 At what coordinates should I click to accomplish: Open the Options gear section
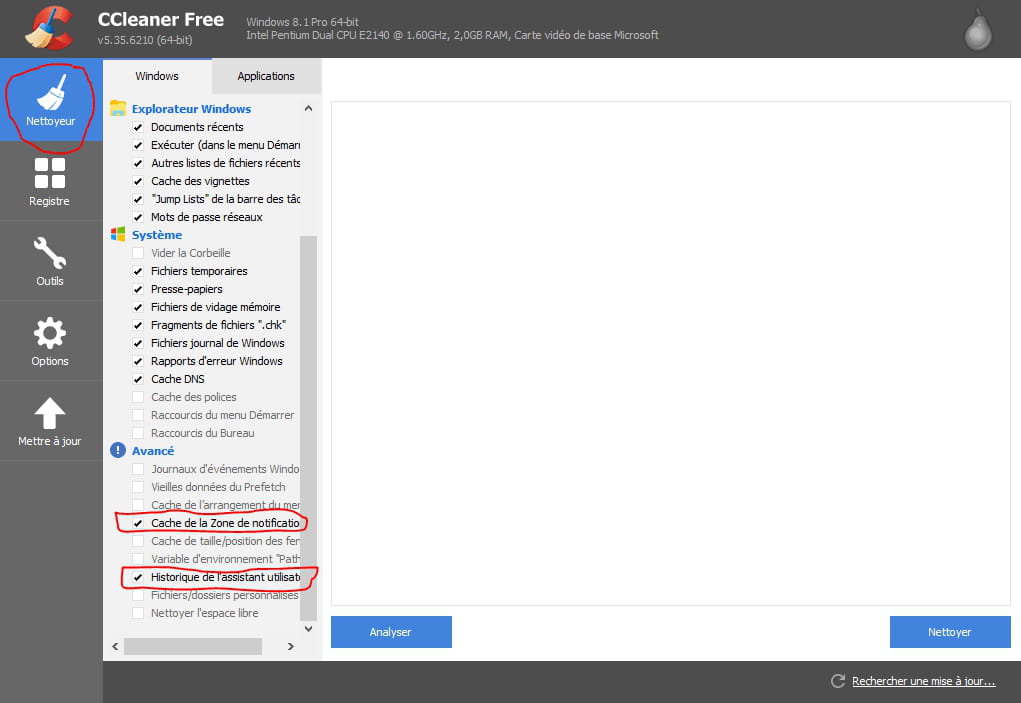pos(51,341)
